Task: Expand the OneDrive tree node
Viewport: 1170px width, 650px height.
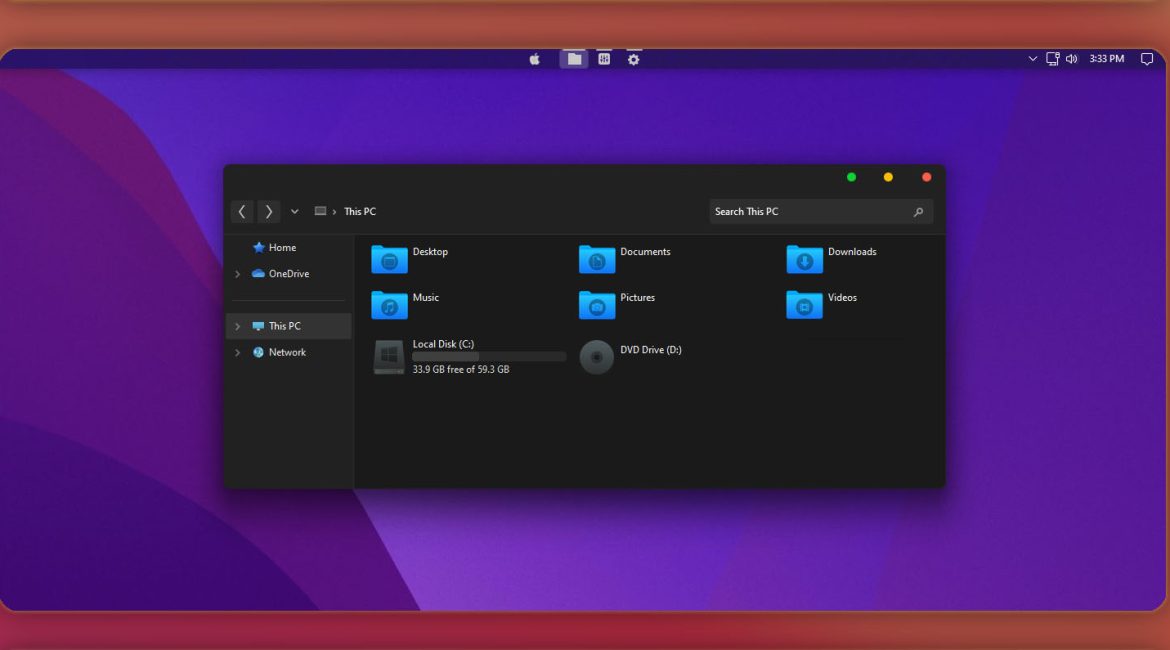Action: [x=237, y=274]
